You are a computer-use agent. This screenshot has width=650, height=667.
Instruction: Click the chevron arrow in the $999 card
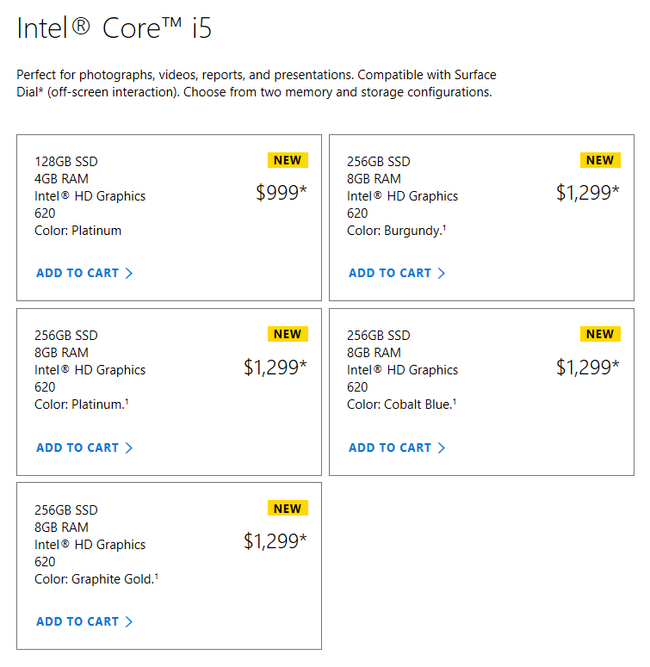click(129, 273)
